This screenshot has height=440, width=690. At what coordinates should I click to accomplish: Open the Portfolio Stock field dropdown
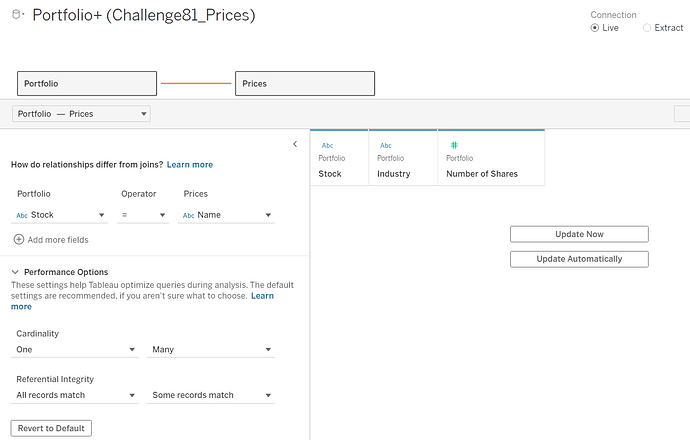60,215
